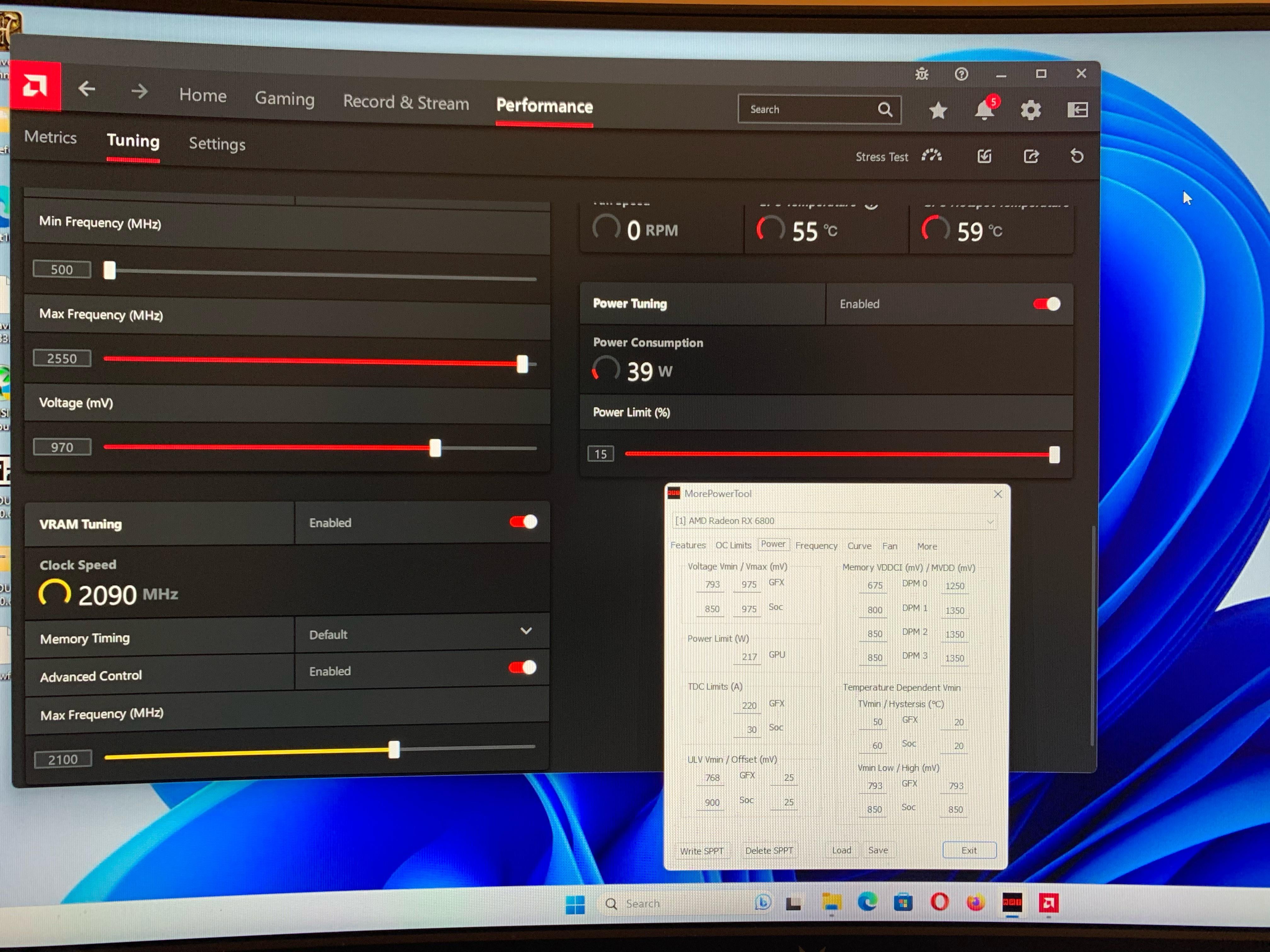Open MorePowerTool Features tab
This screenshot has width=1270, height=952.
688,545
